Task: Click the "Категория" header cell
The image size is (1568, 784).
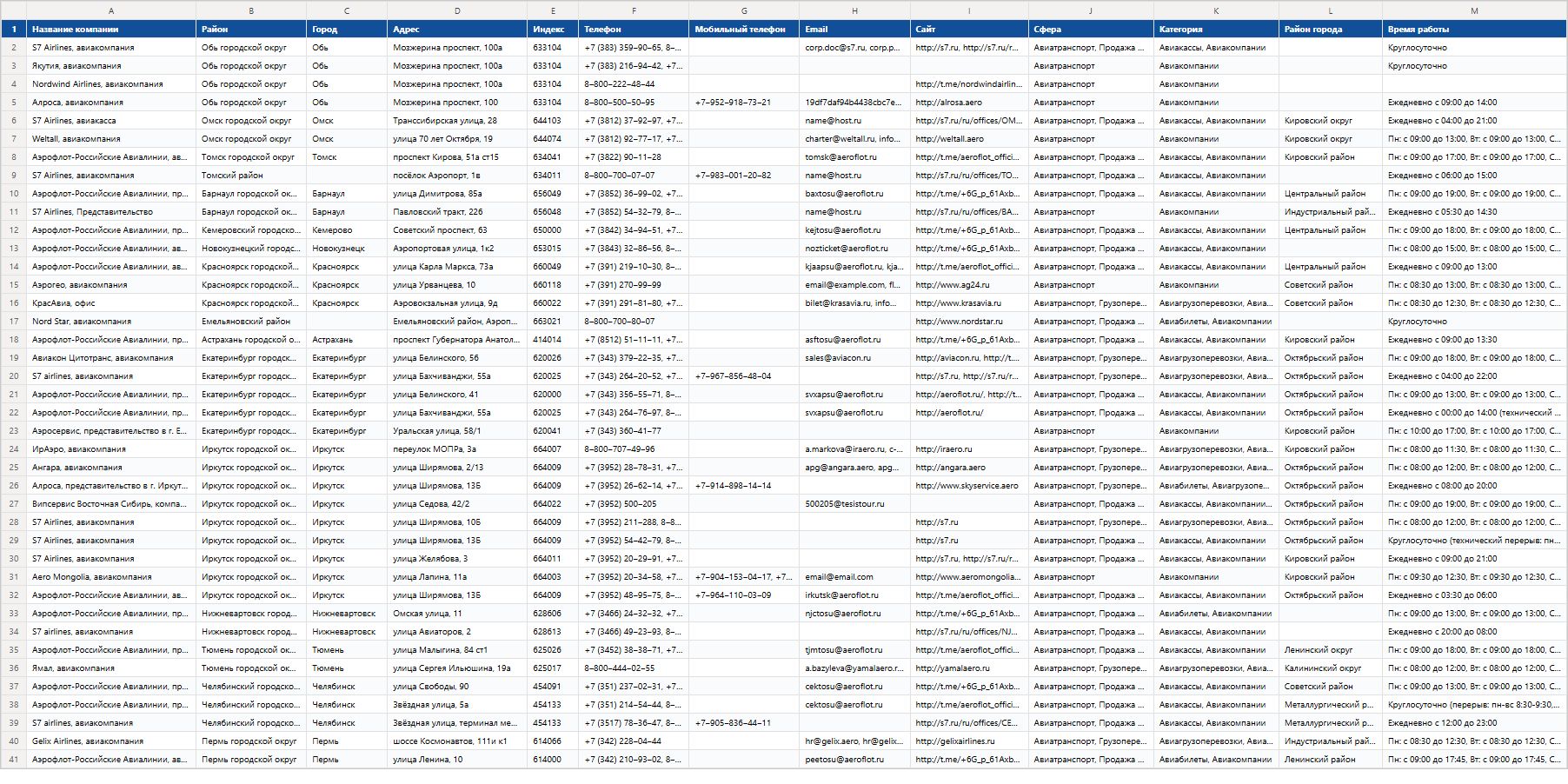Action: click(x=1216, y=30)
